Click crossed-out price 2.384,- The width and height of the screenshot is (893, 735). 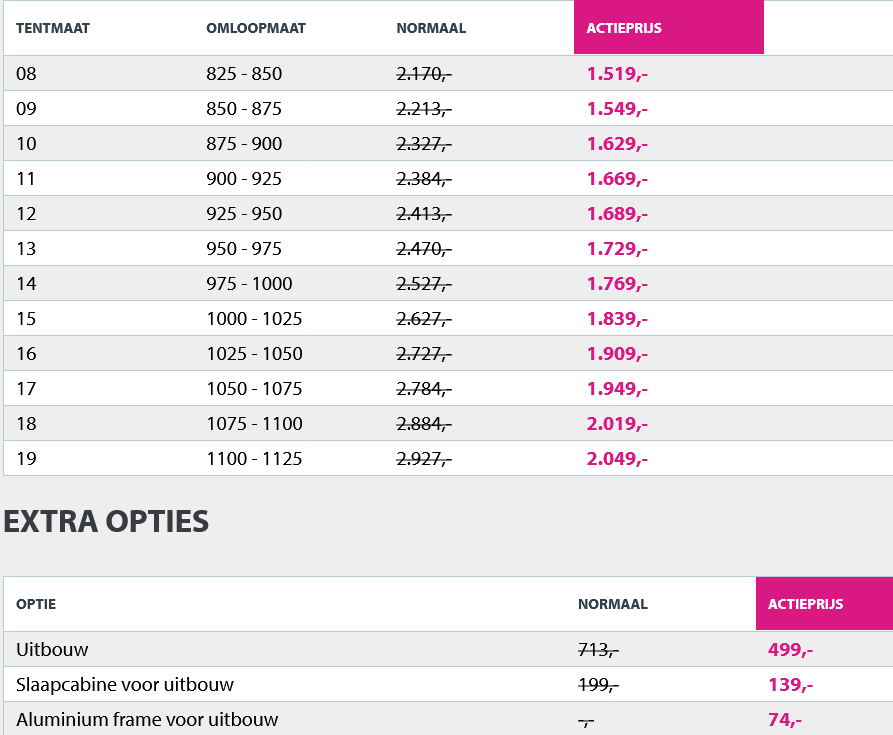tap(424, 179)
